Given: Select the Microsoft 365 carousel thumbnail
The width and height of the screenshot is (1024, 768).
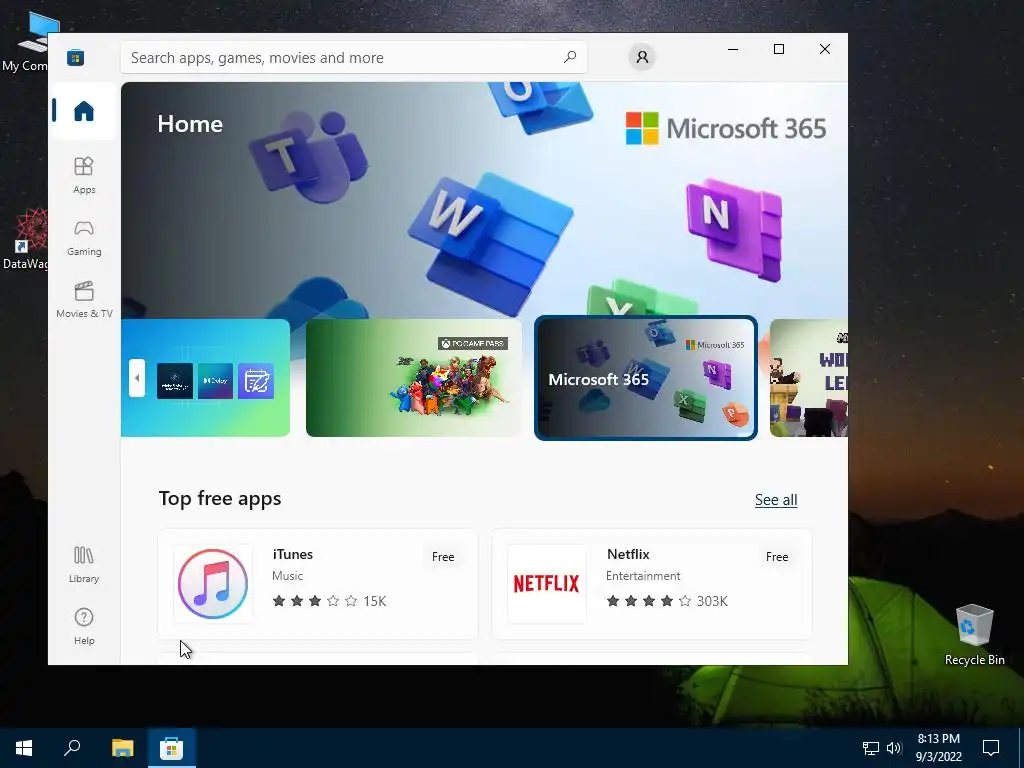Looking at the screenshot, I should [645, 377].
